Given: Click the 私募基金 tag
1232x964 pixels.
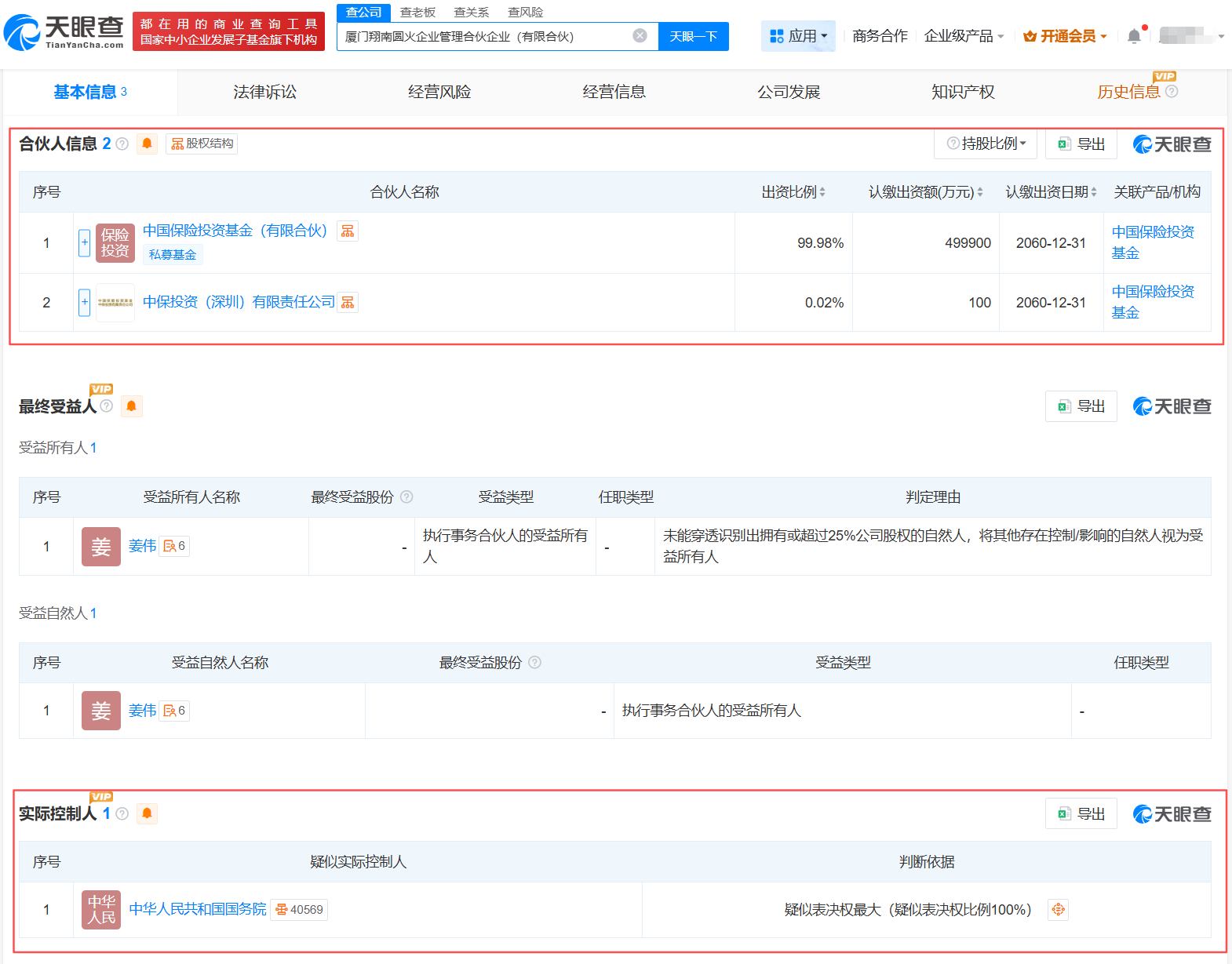Looking at the screenshot, I should coord(173,254).
